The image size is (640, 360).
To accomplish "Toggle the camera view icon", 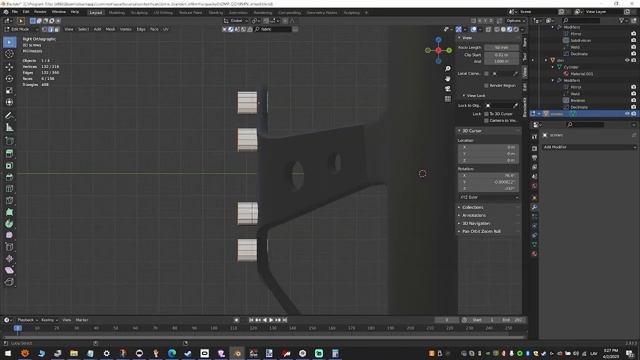I will tap(448, 89).
